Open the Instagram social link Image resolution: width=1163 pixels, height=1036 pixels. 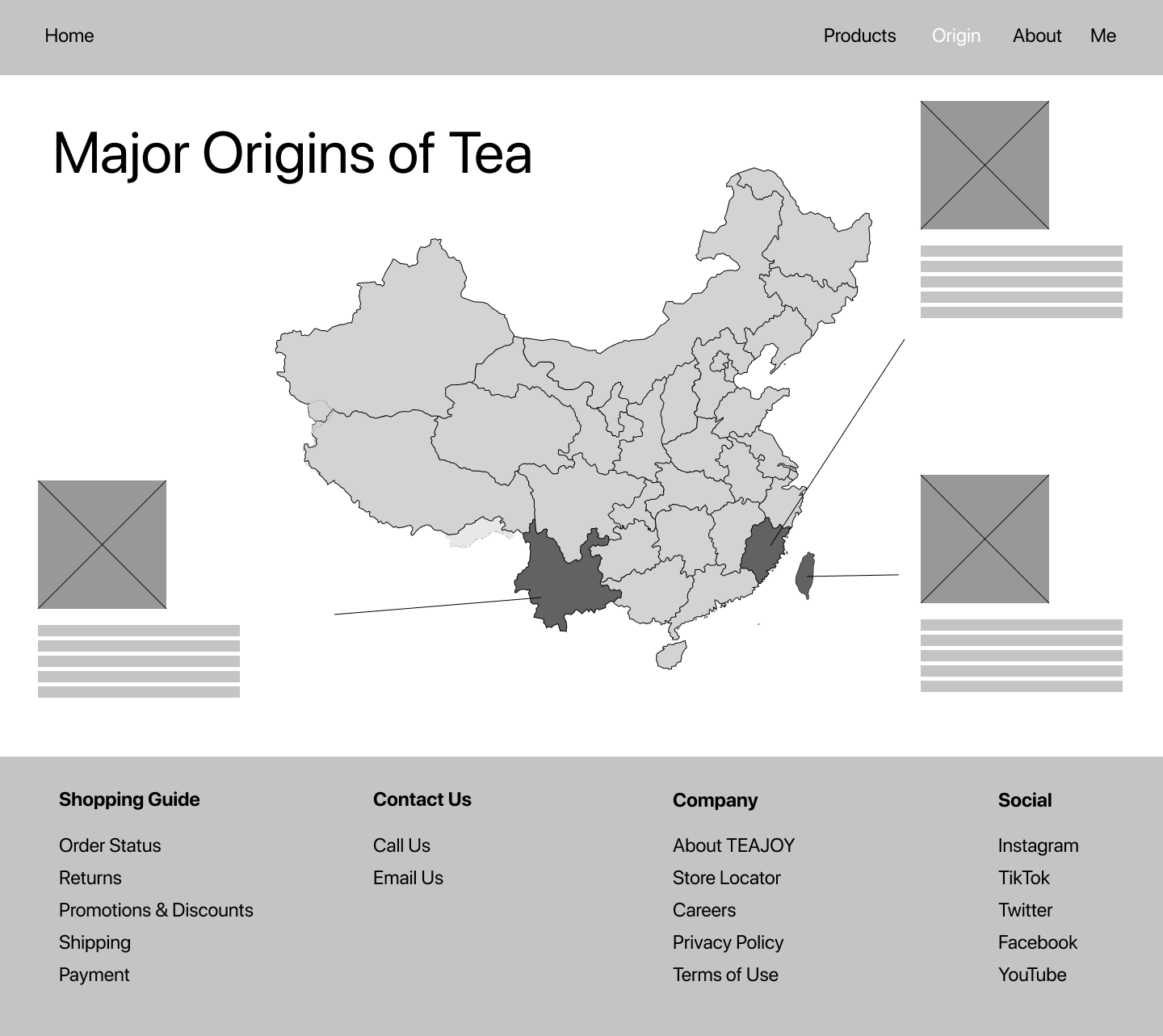tap(1038, 845)
